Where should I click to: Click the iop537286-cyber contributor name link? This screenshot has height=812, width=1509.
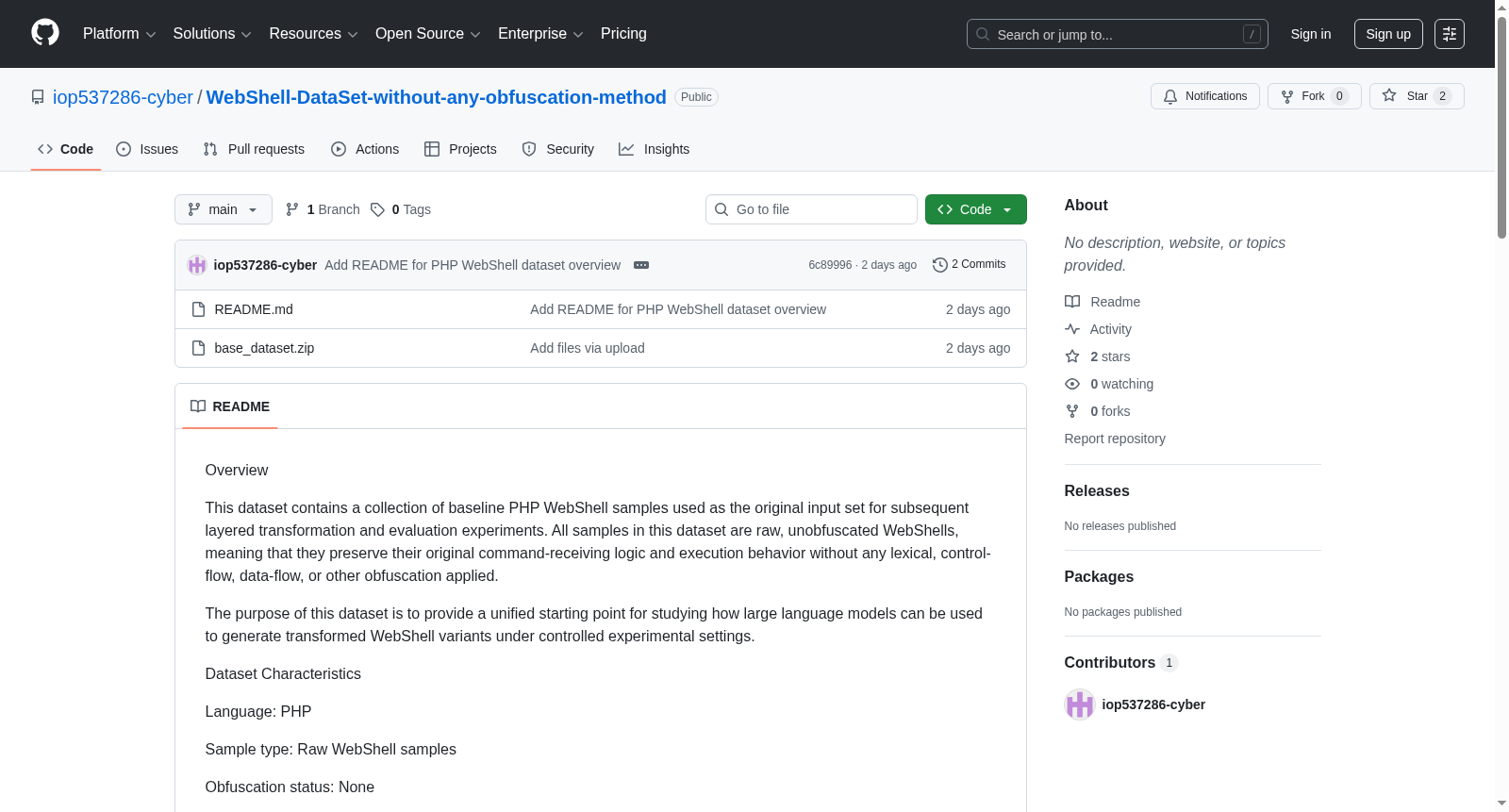1153,704
